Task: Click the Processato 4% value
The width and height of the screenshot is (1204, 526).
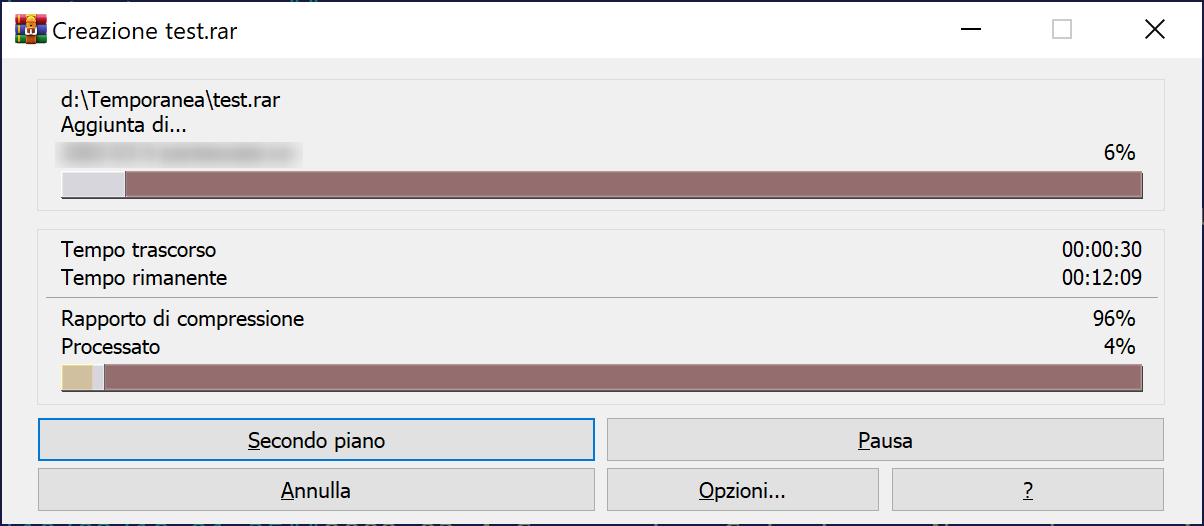Action: pyautogui.click(x=1119, y=347)
